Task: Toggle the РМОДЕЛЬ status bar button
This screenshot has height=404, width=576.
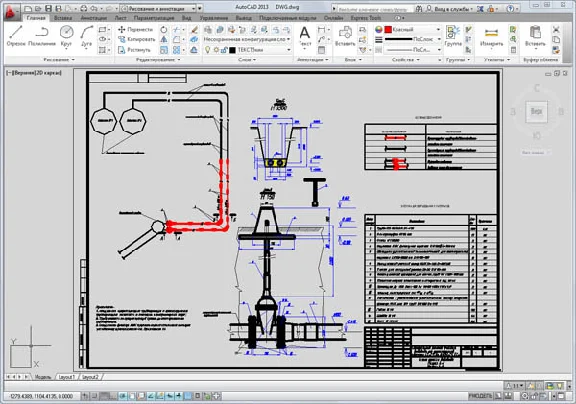Action: click(x=480, y=396)
